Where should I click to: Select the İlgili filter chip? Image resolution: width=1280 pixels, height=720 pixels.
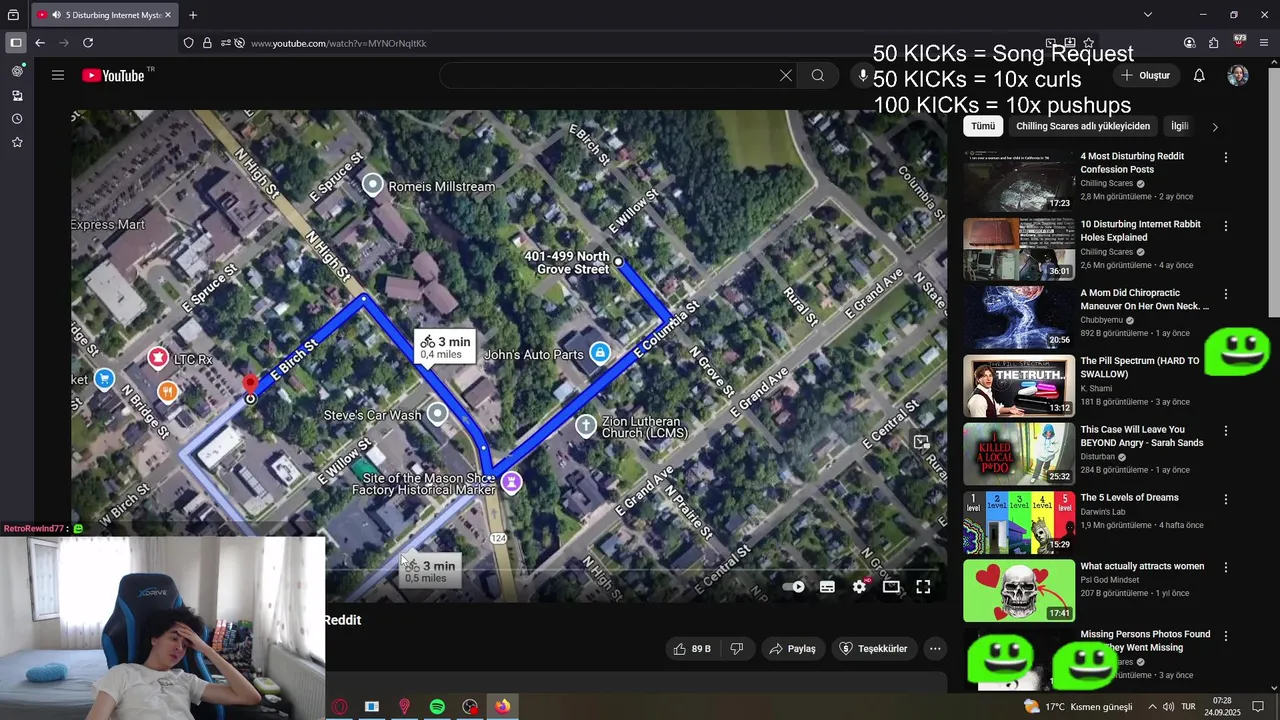pos(1180,126)
